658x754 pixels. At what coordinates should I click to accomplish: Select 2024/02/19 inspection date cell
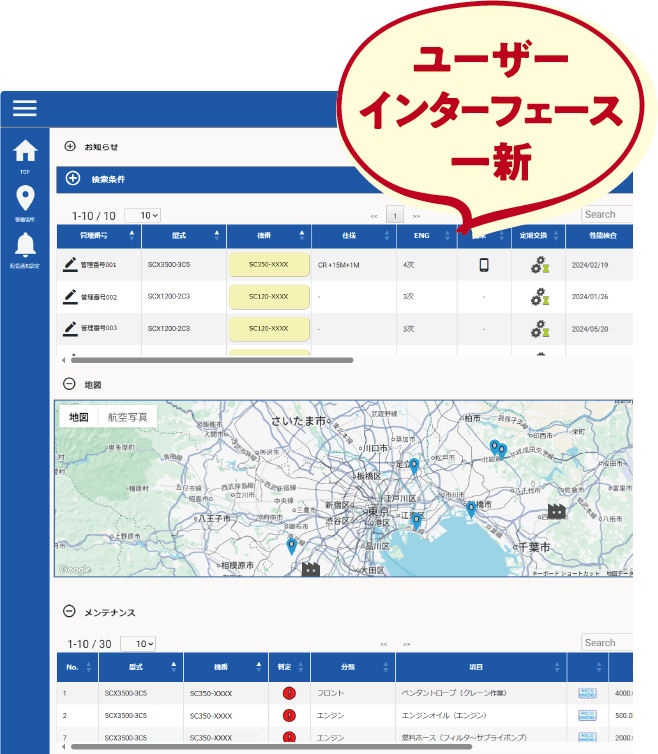[x=590, y=265]
